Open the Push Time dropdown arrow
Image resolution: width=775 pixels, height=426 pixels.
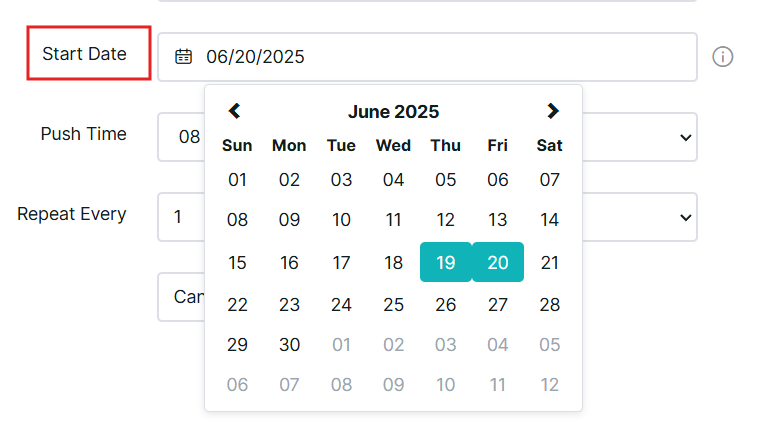(686, 137)
